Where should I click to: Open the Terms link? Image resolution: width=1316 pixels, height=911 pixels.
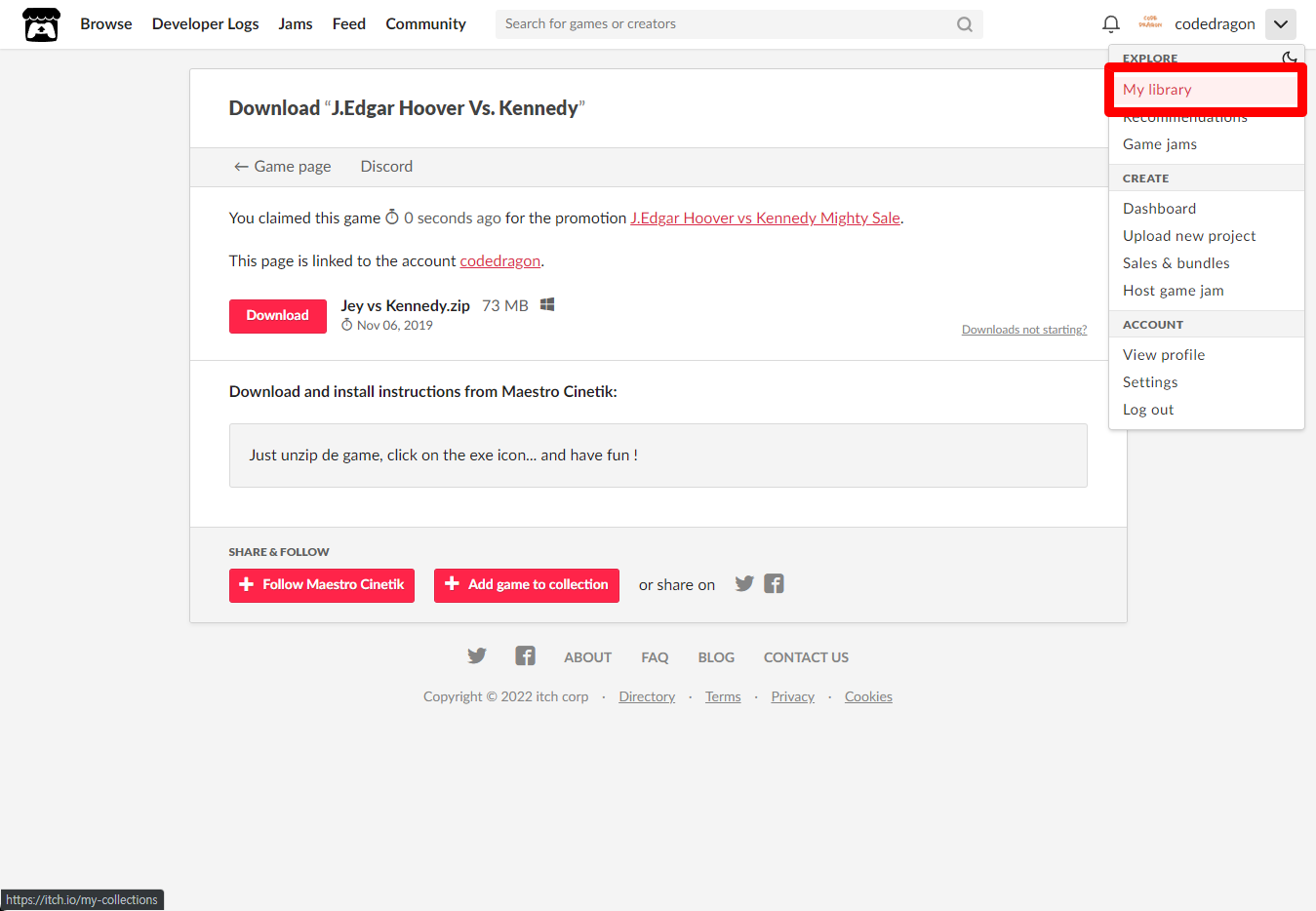(x=723, y=696)
